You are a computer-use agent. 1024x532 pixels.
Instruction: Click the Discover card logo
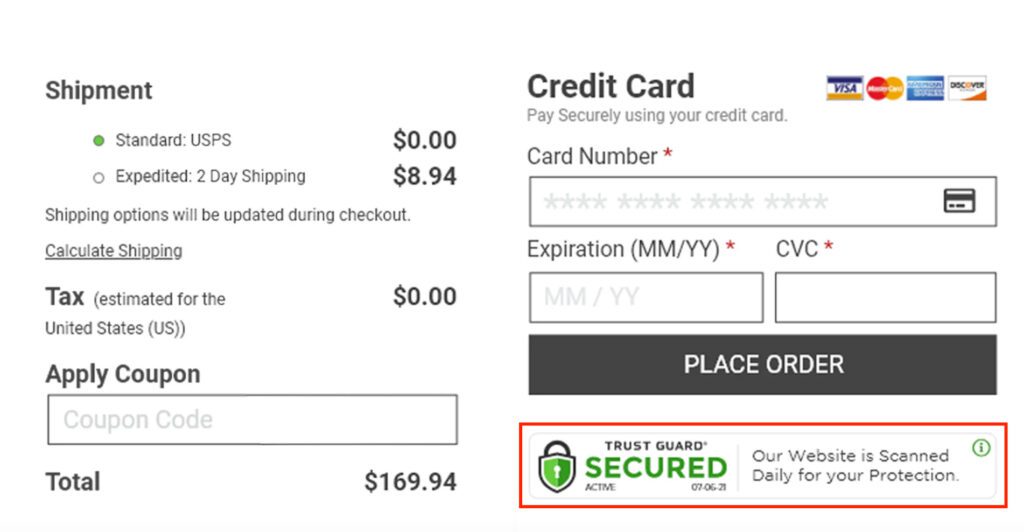[x=967, y=89]
